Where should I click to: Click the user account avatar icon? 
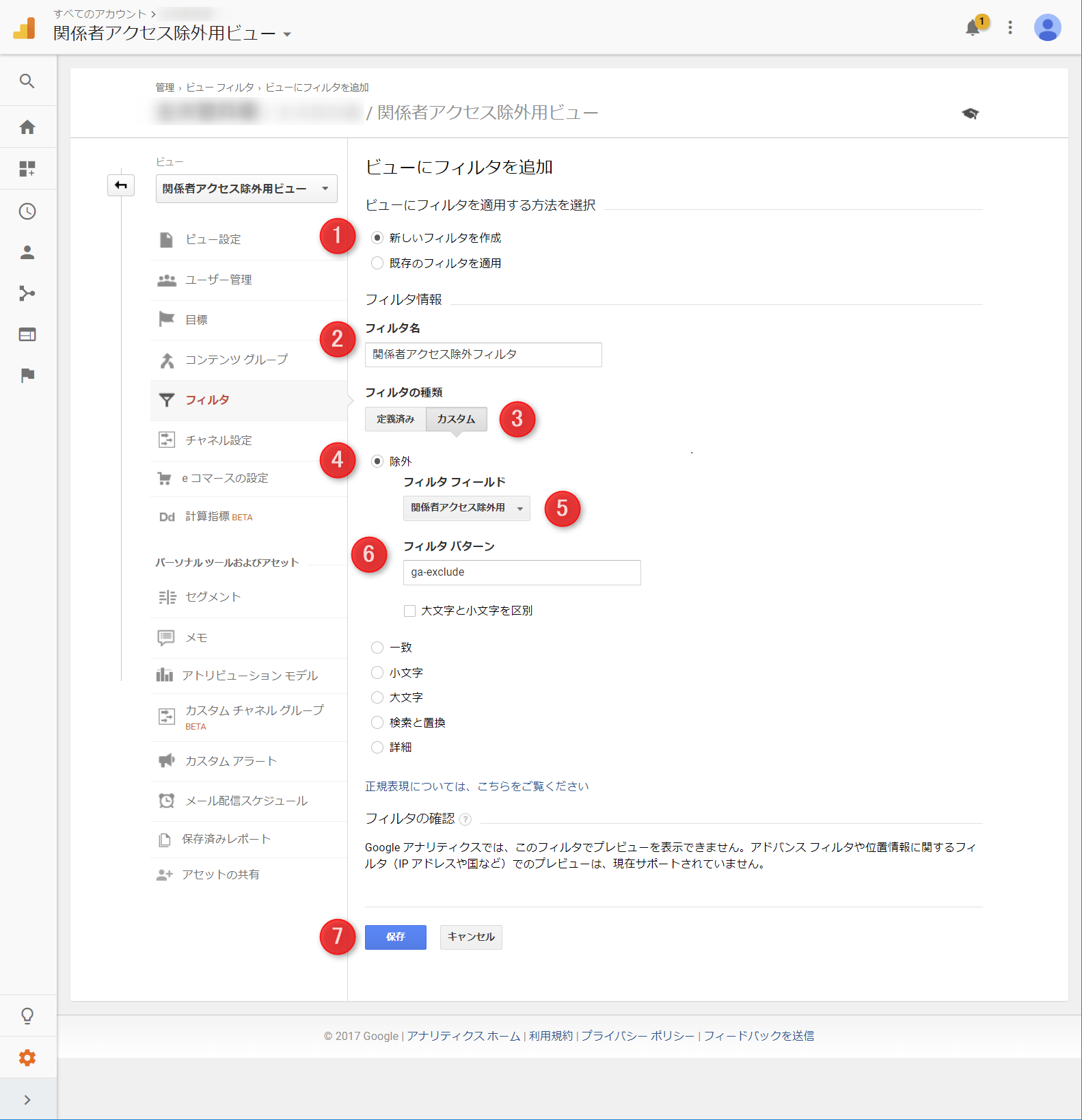1046,28
